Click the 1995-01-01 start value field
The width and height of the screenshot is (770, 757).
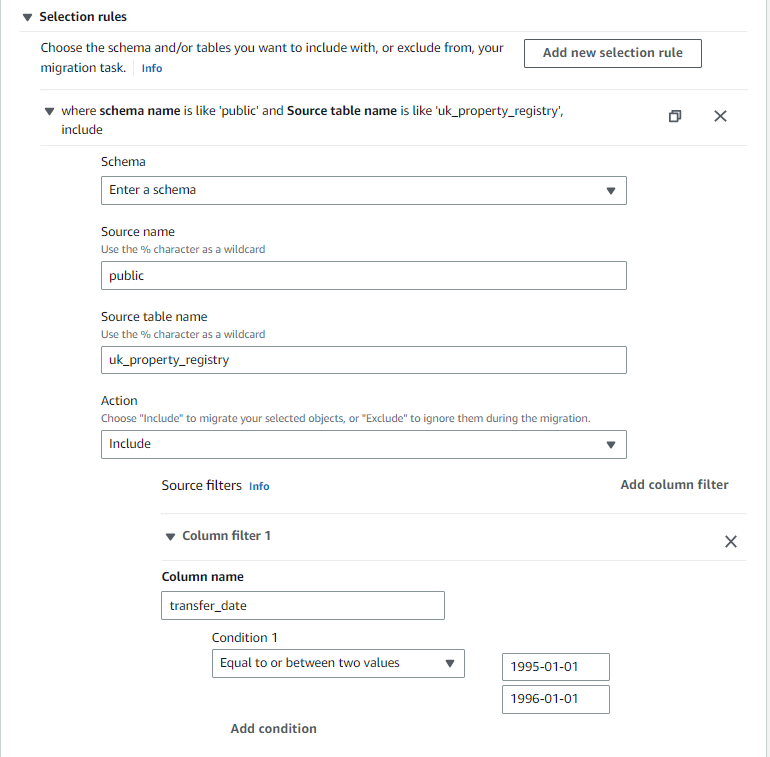point(555,667)
